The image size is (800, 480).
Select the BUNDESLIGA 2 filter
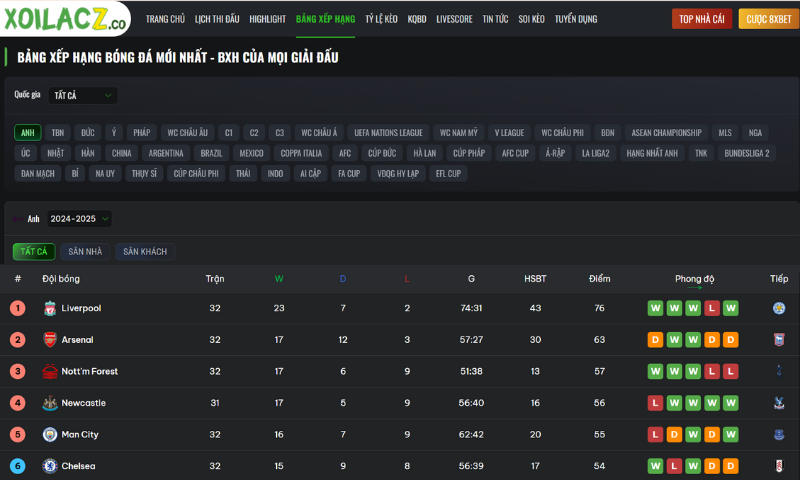pyautogui.click(x=747, y=153)
